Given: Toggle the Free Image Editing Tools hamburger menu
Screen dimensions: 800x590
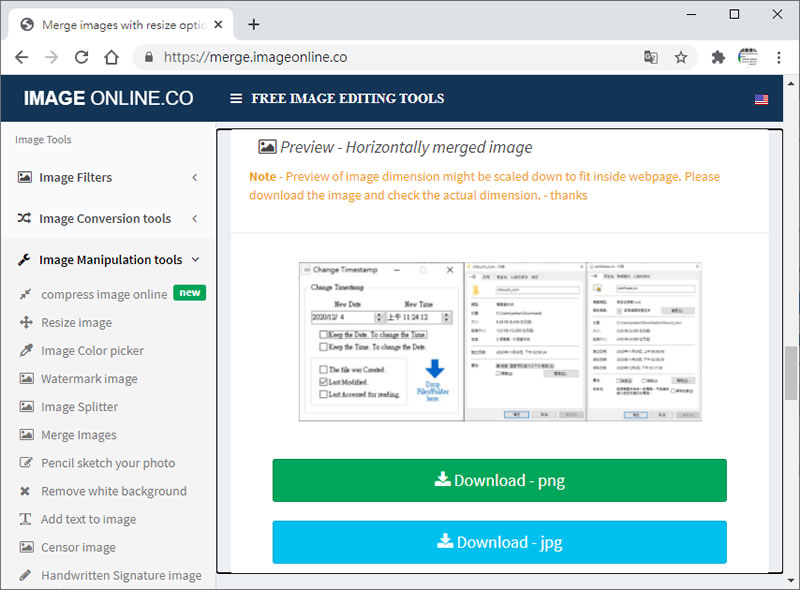Looking at the screenshot, I should pos(236,99).
